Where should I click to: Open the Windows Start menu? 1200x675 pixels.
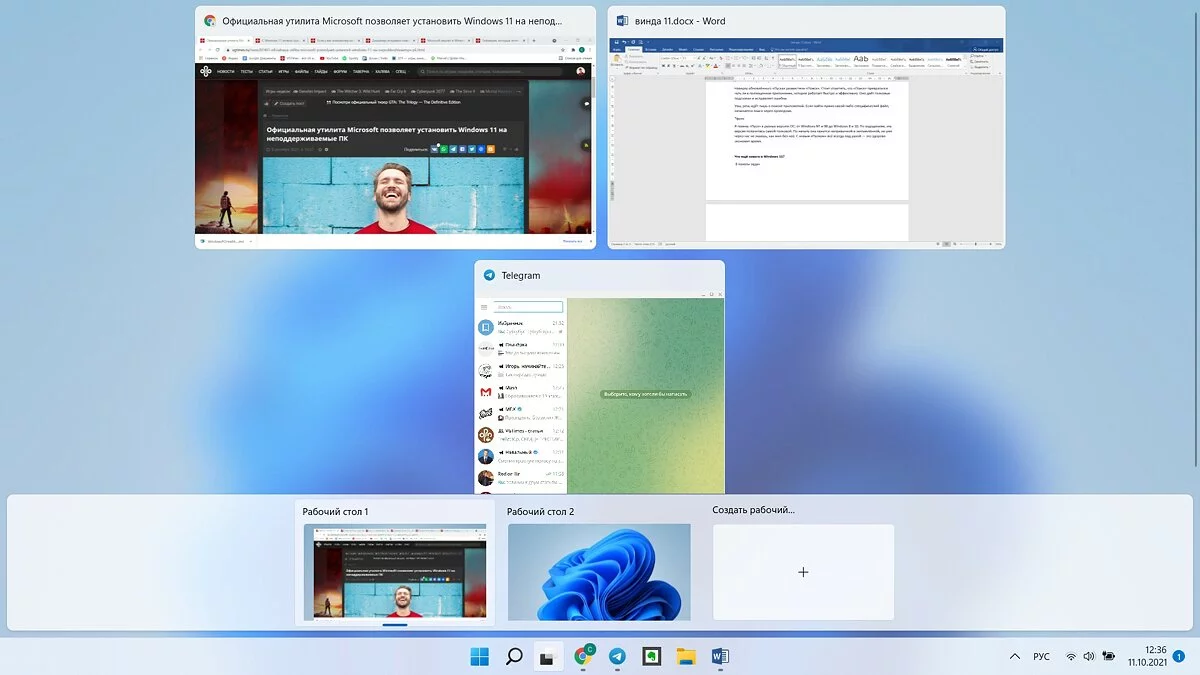(480, 657)
